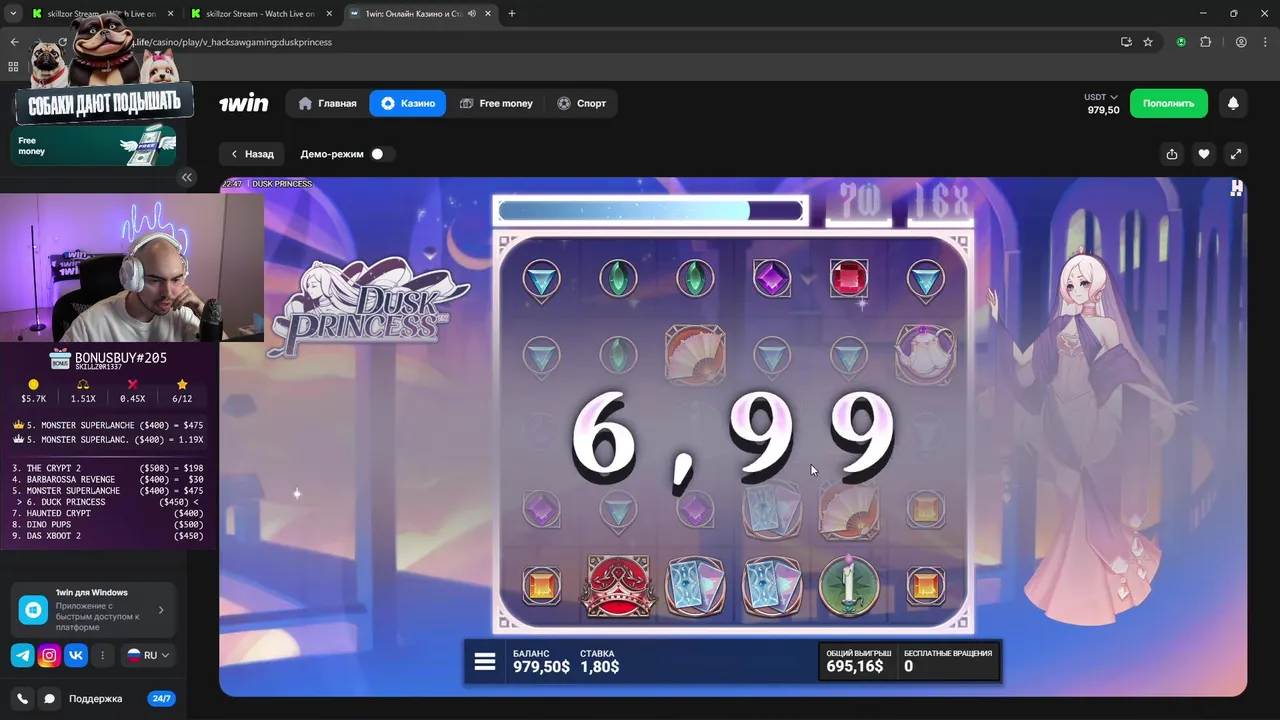Click the red crown symbol on reels
The width and height of the screenshot is (1280, 720).
[618, 586]
